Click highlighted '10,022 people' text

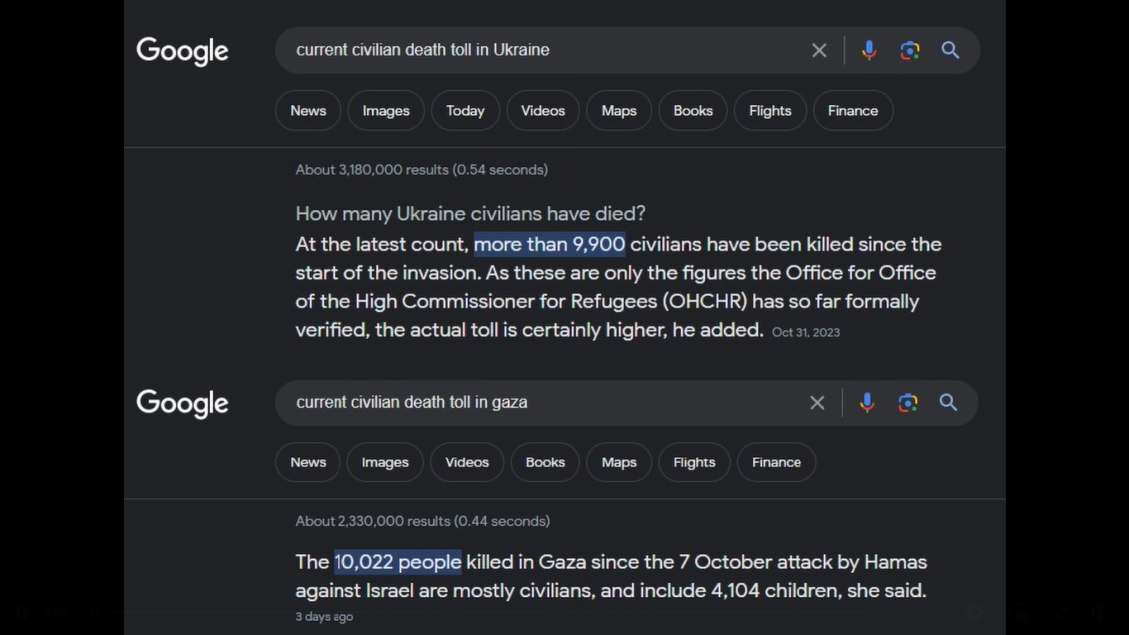[397, 562]
